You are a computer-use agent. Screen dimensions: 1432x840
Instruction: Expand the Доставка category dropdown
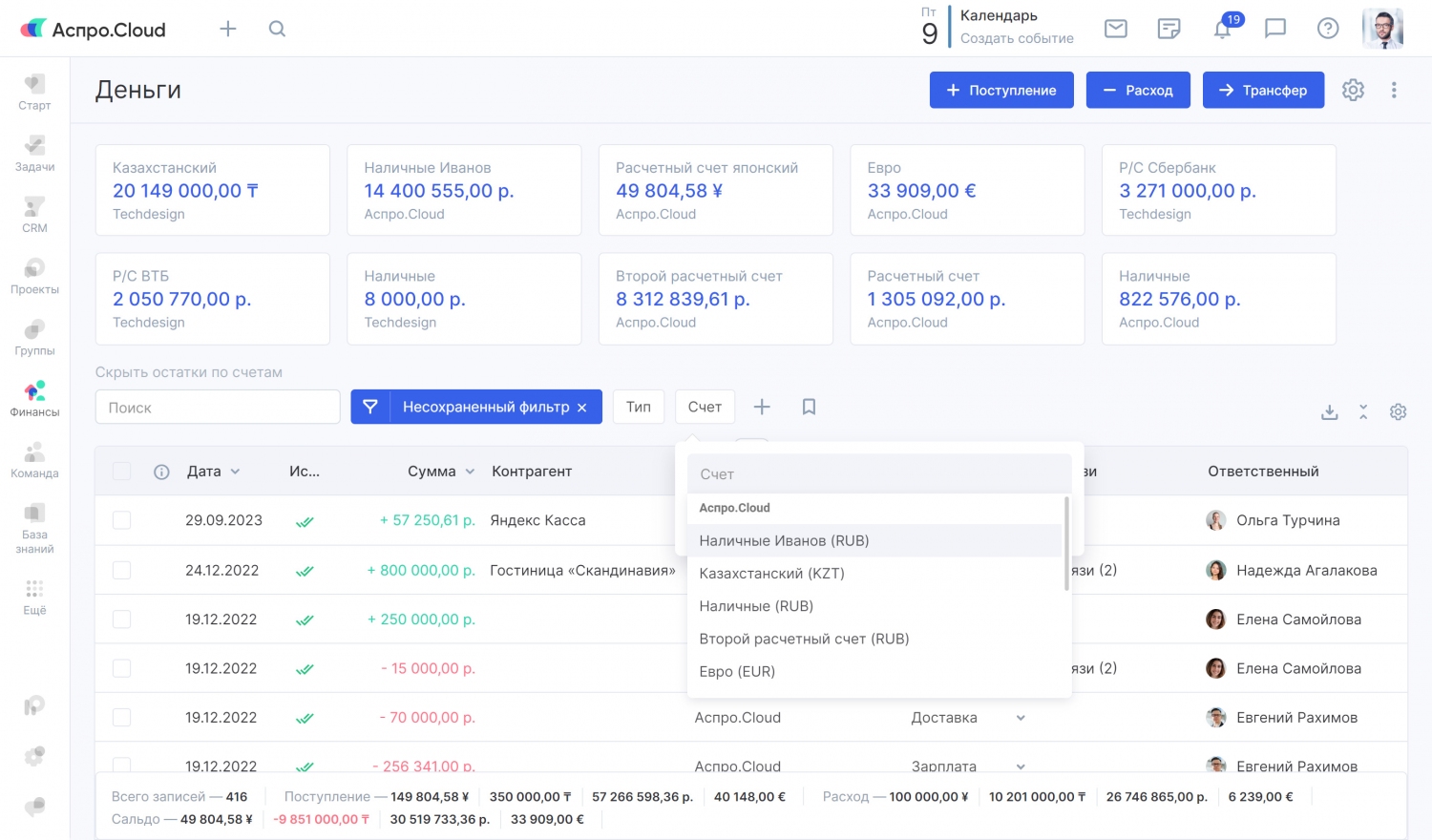[1021, 718]
